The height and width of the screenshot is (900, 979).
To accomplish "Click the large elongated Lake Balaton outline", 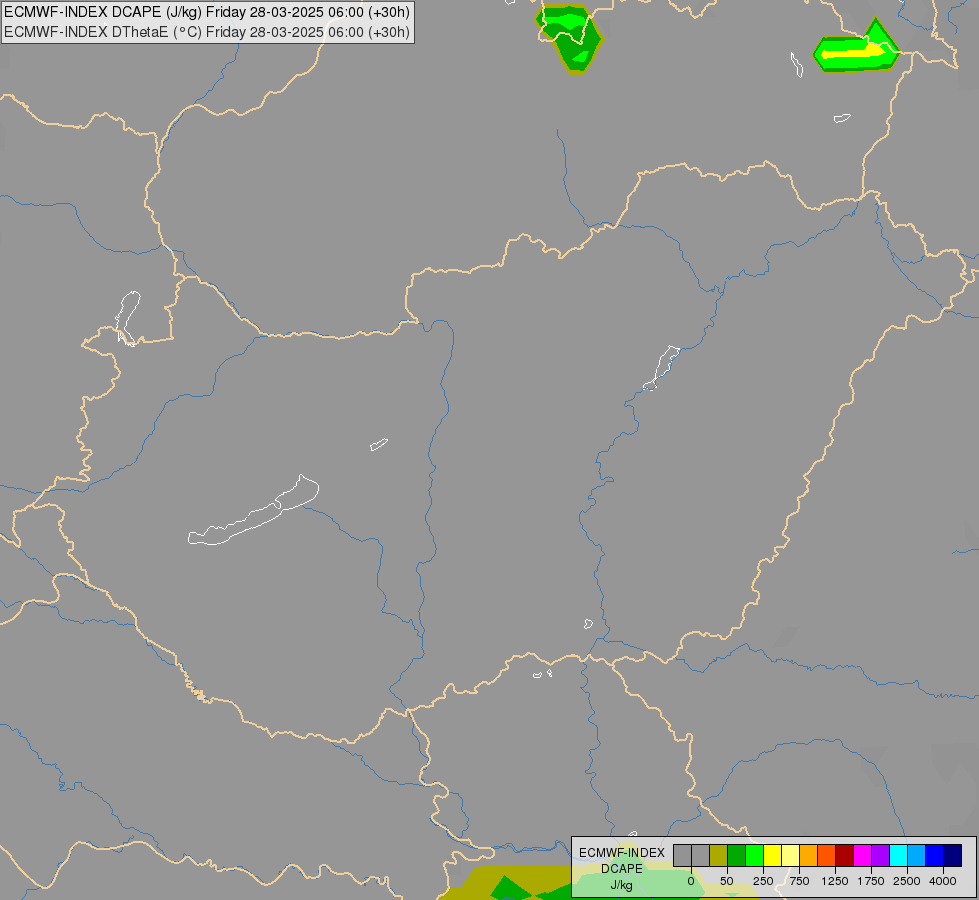I will 253,510.
